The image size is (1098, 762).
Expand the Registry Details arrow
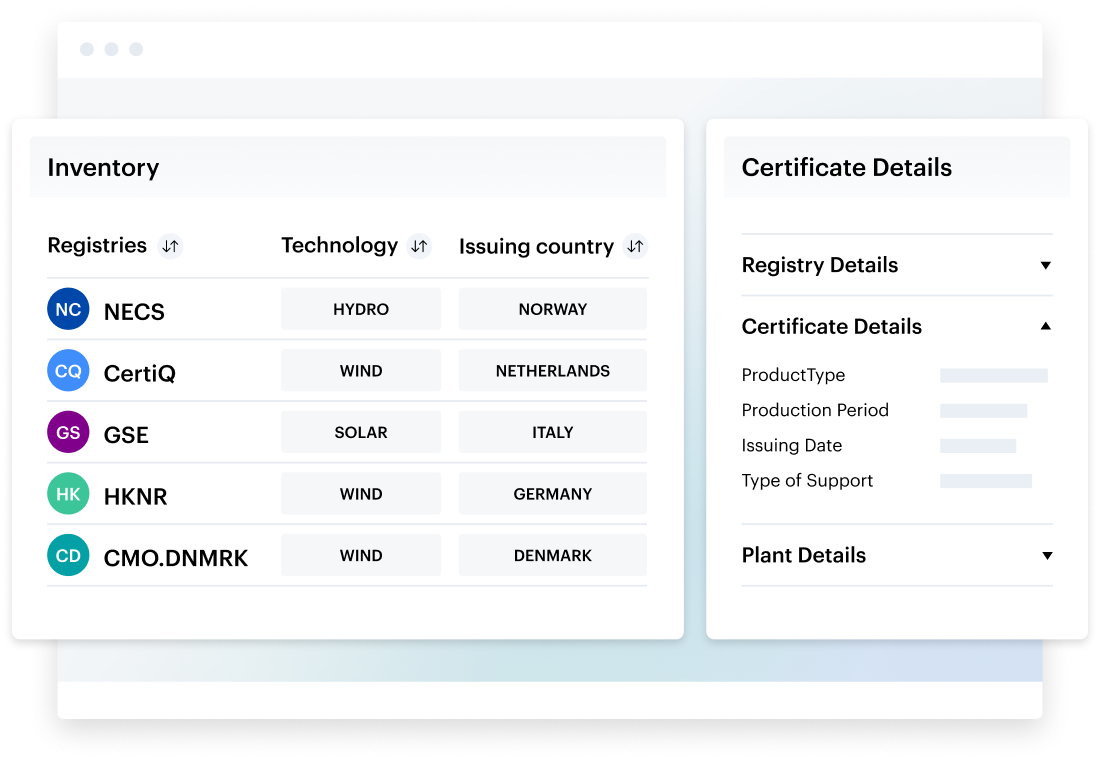click(1045, 265)
